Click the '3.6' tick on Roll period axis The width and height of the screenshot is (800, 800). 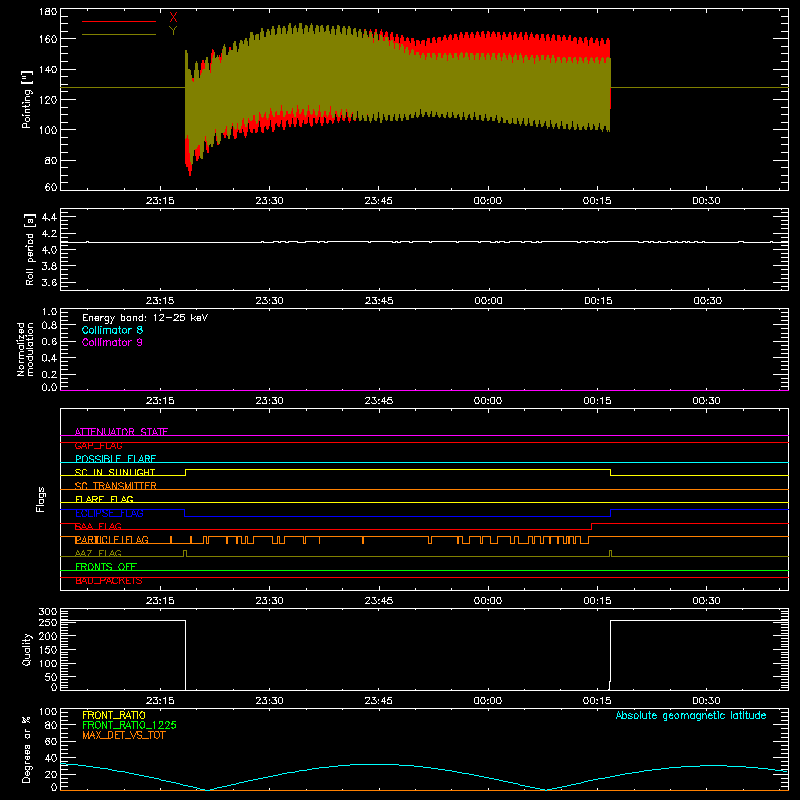pos(49,282)
